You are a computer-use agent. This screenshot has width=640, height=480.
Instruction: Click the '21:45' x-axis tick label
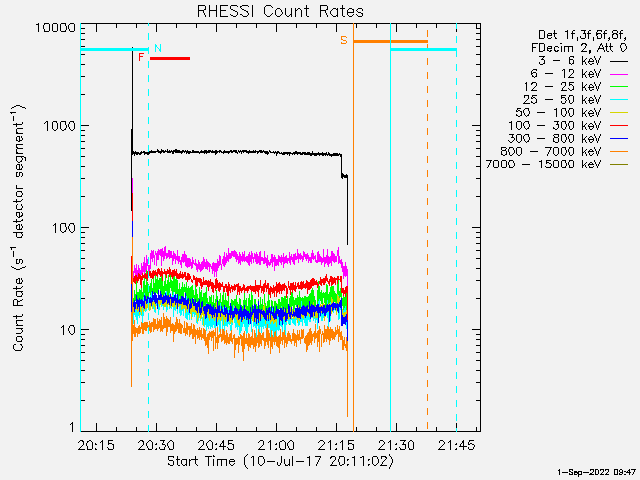[456, 445]
